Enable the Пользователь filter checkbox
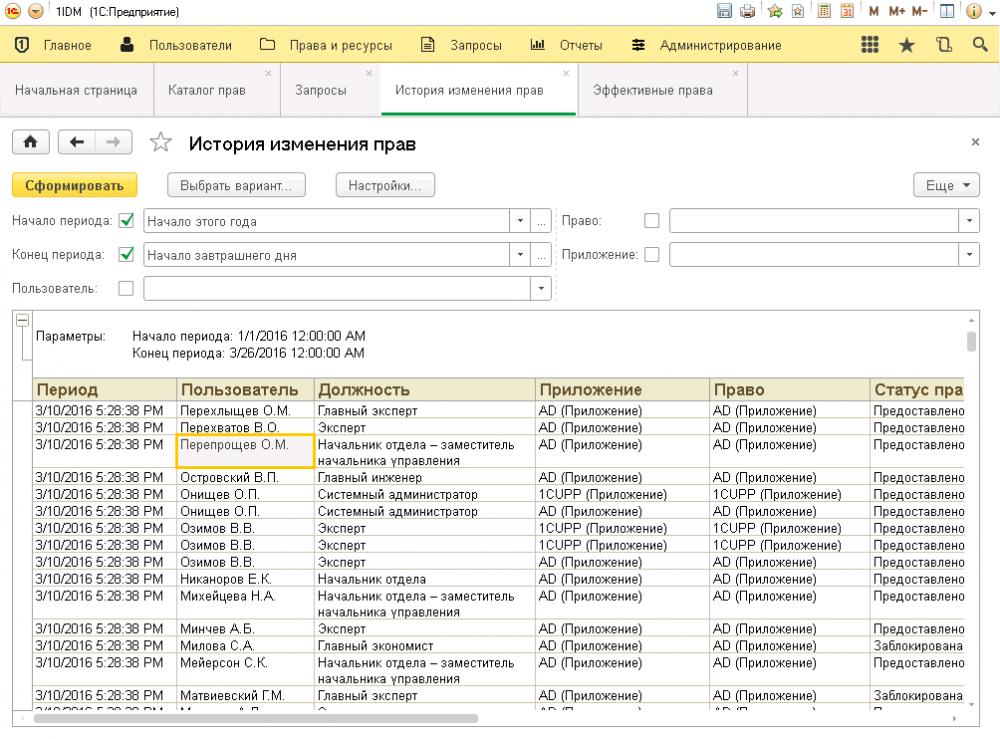The height and width of the screenshot is (739, 1000). click(x=126, y=288)
